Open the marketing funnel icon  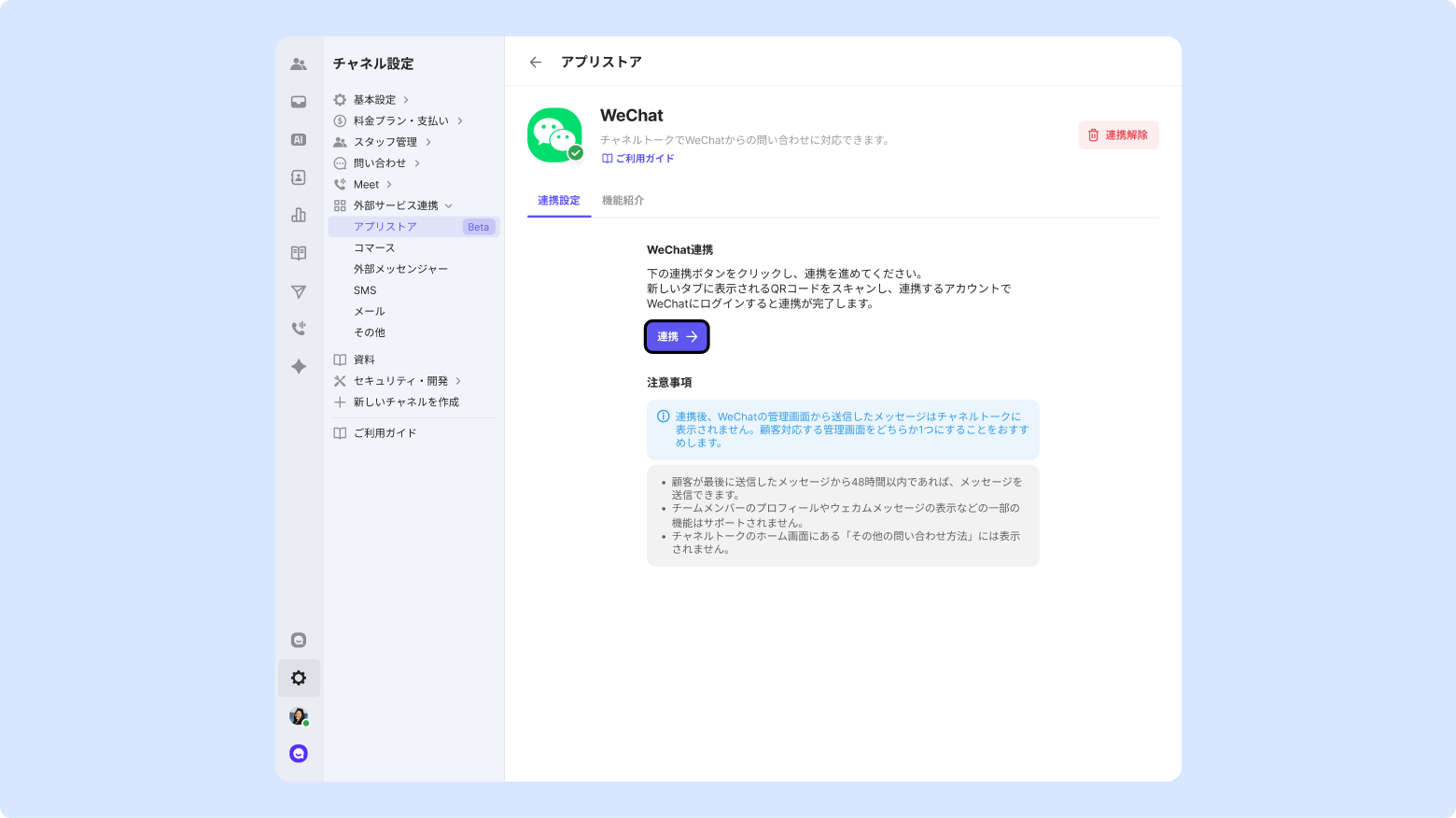pyautogui.click(x=299, y=291)
